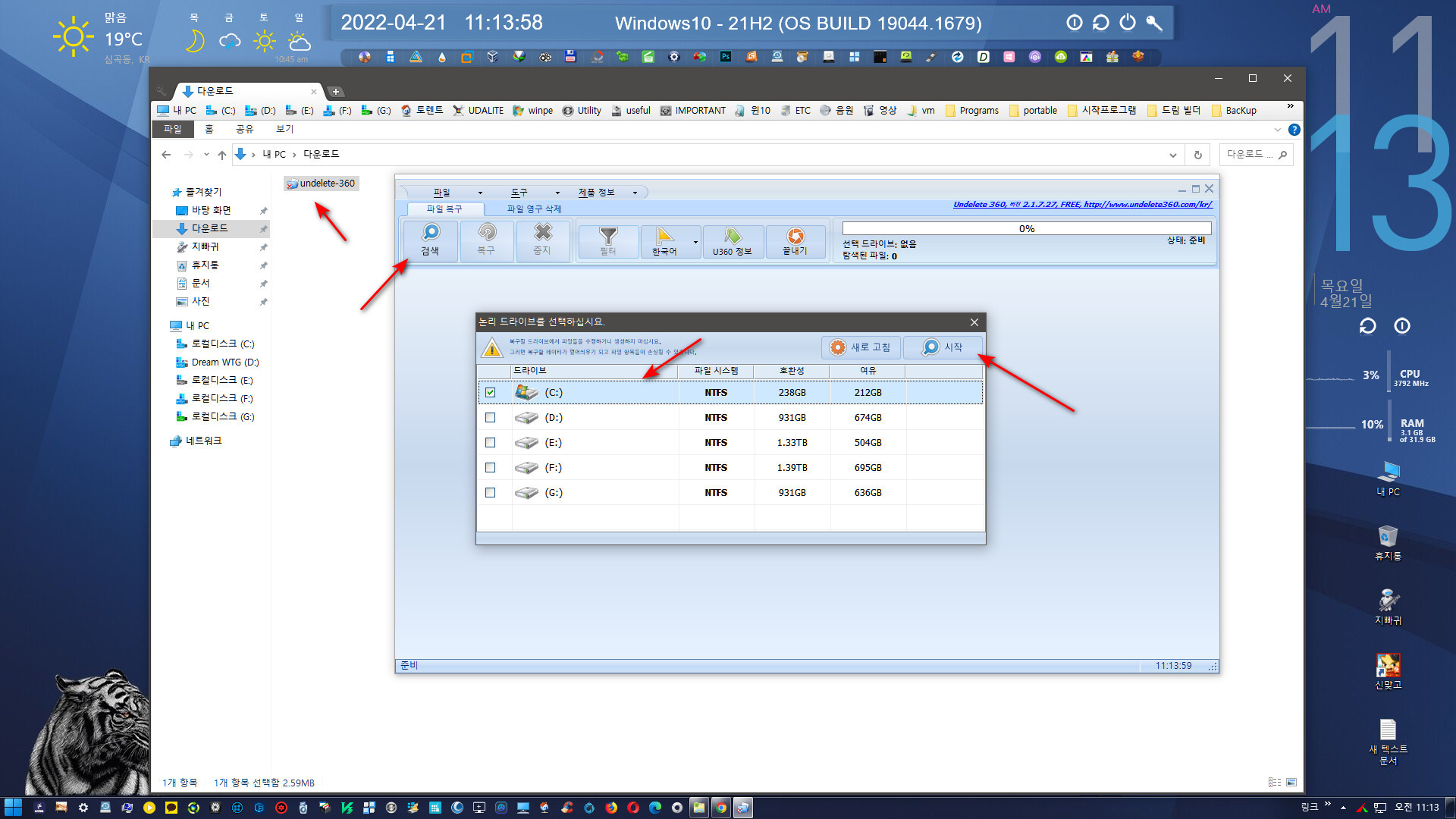Check the (F:) drive checkbox
This screenshot has height=819, width=1456.
[x=490, y=468]
